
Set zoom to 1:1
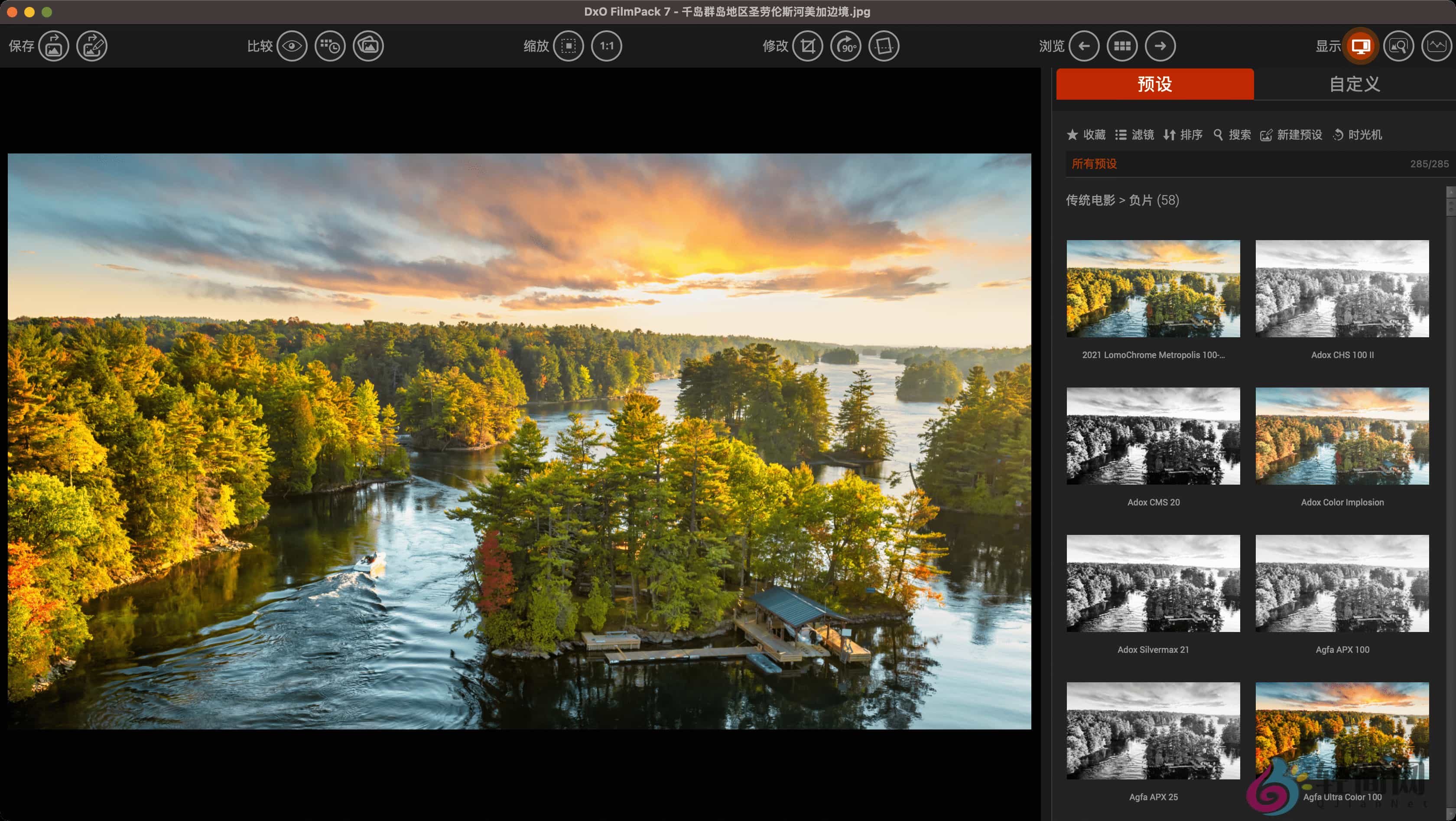click(607, 46)
